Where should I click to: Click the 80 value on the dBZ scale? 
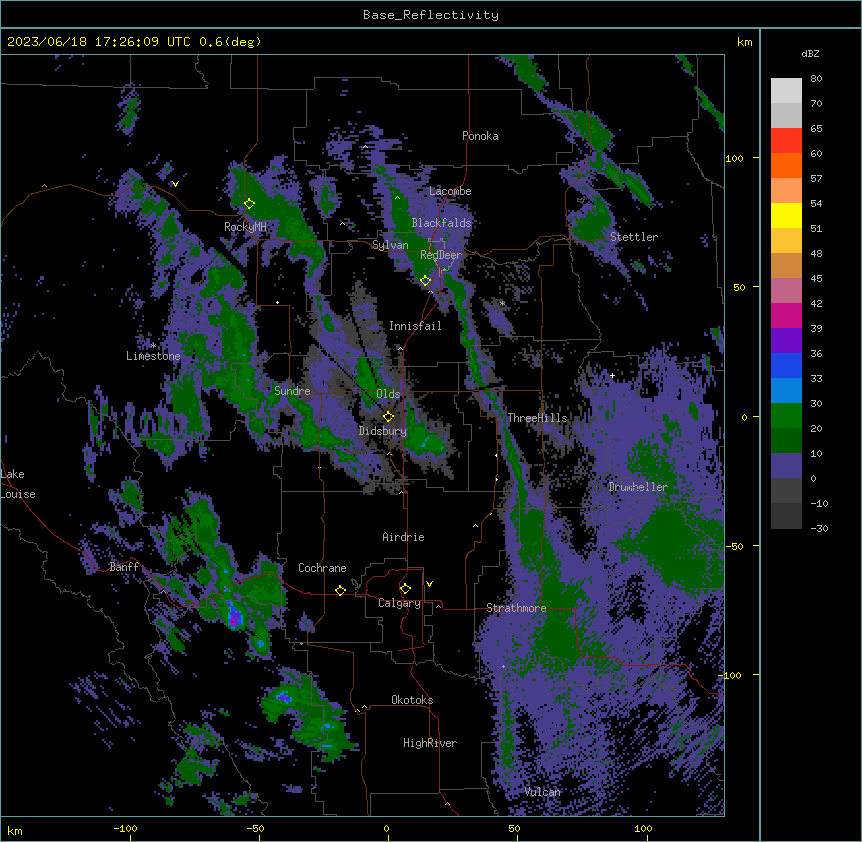click(x=816, y=79)
